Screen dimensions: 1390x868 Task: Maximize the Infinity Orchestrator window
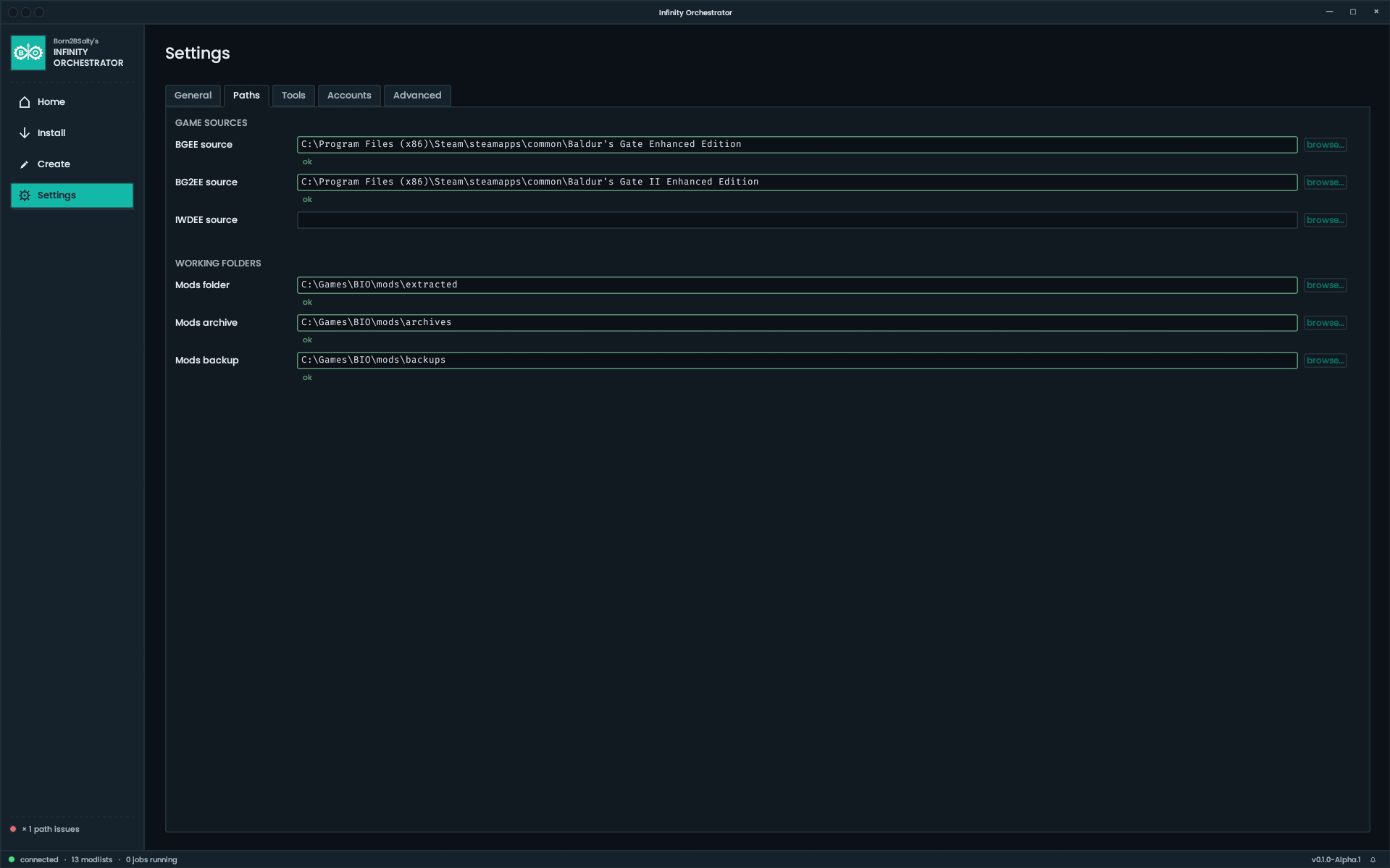(1352, 12)
